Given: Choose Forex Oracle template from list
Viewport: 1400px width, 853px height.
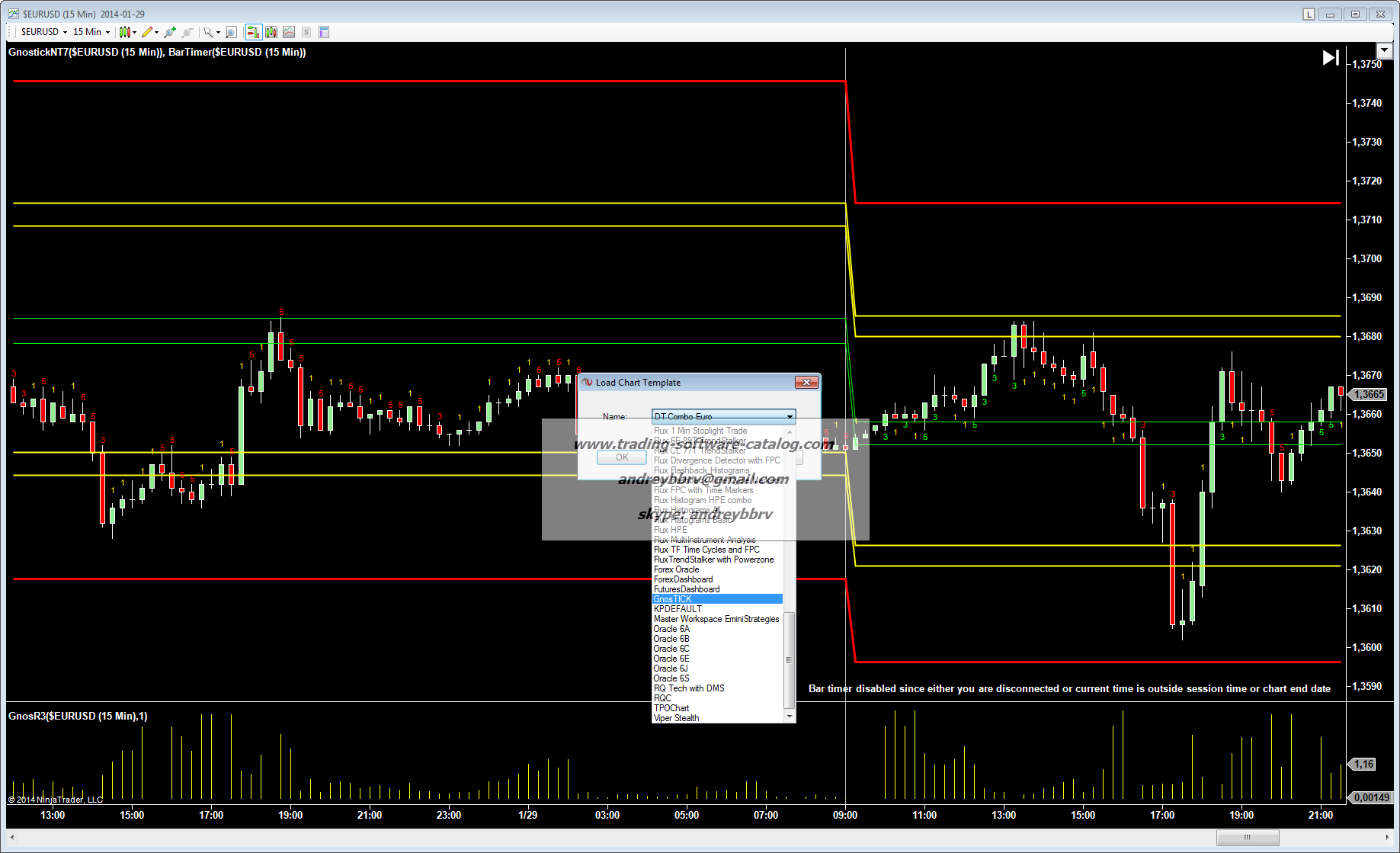Looking at the screenshot, I should point(677,569).
